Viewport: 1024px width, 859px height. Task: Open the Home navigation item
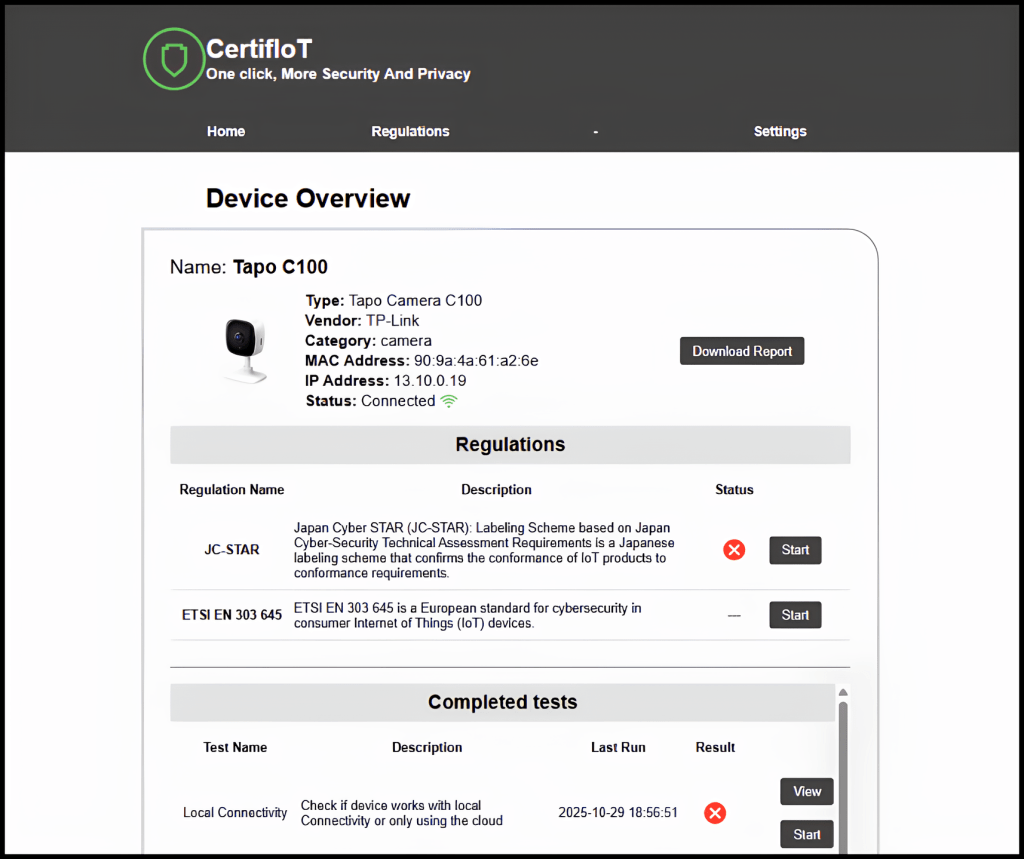tap(226, 131)
